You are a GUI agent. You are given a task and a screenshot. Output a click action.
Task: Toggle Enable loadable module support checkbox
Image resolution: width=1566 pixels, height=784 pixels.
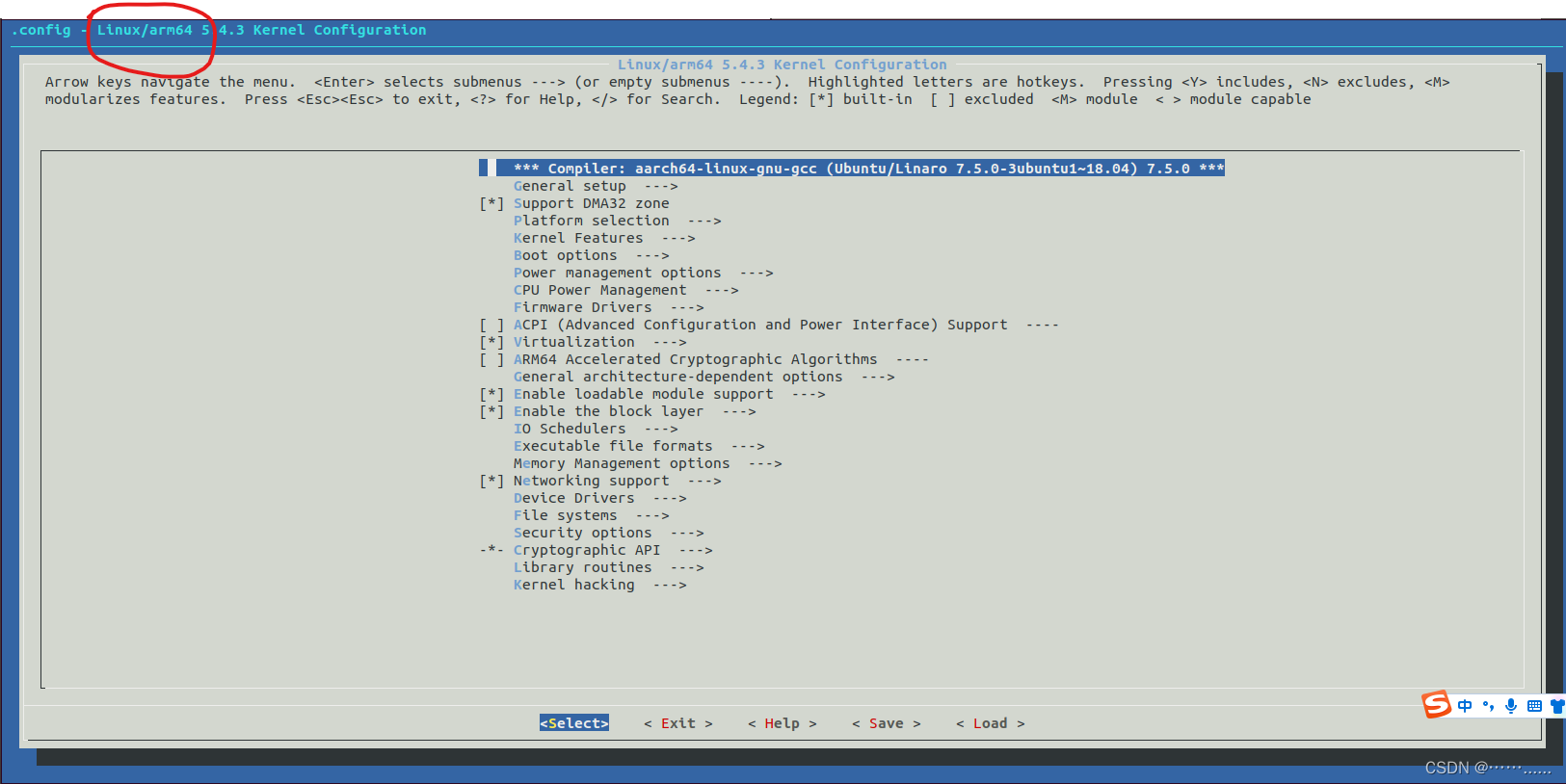point(491,394)
